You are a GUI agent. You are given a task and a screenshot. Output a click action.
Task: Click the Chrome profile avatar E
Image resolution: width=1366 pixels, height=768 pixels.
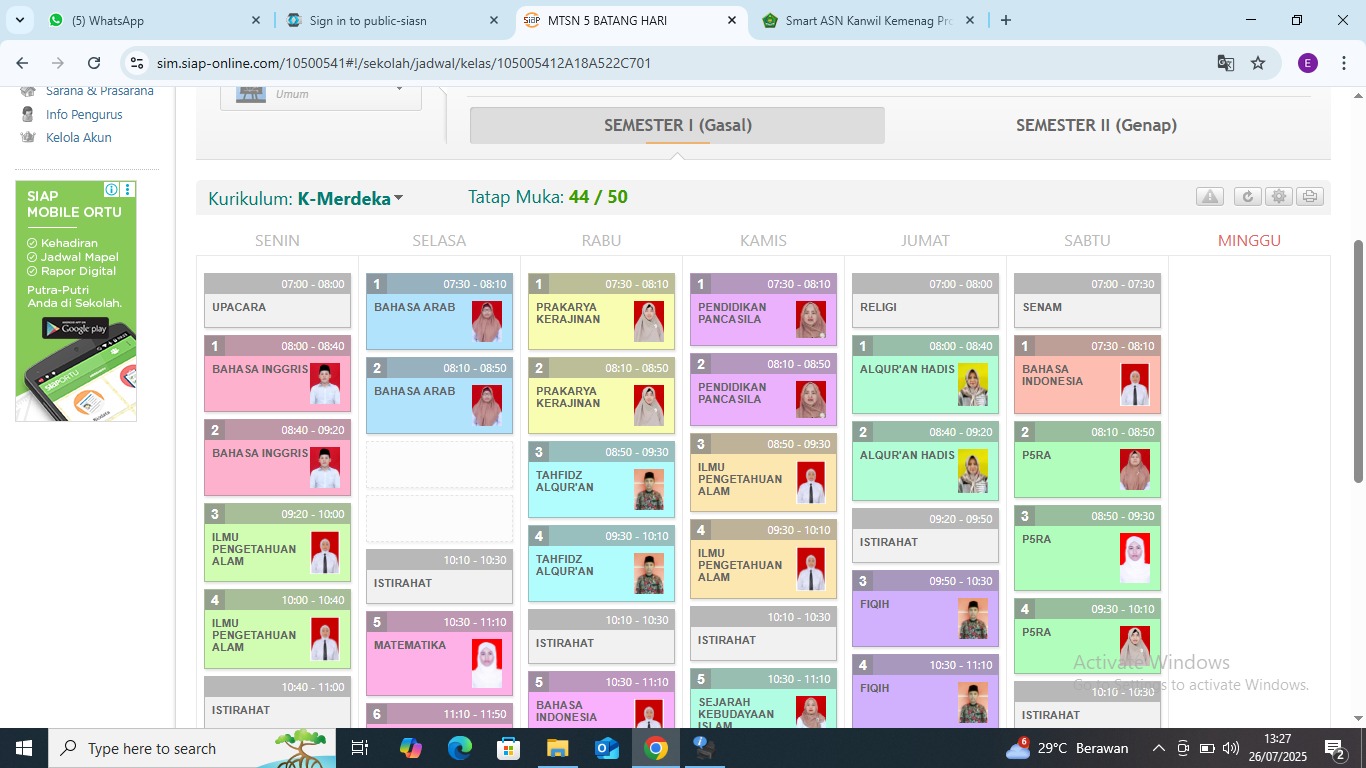point(1306,62)
